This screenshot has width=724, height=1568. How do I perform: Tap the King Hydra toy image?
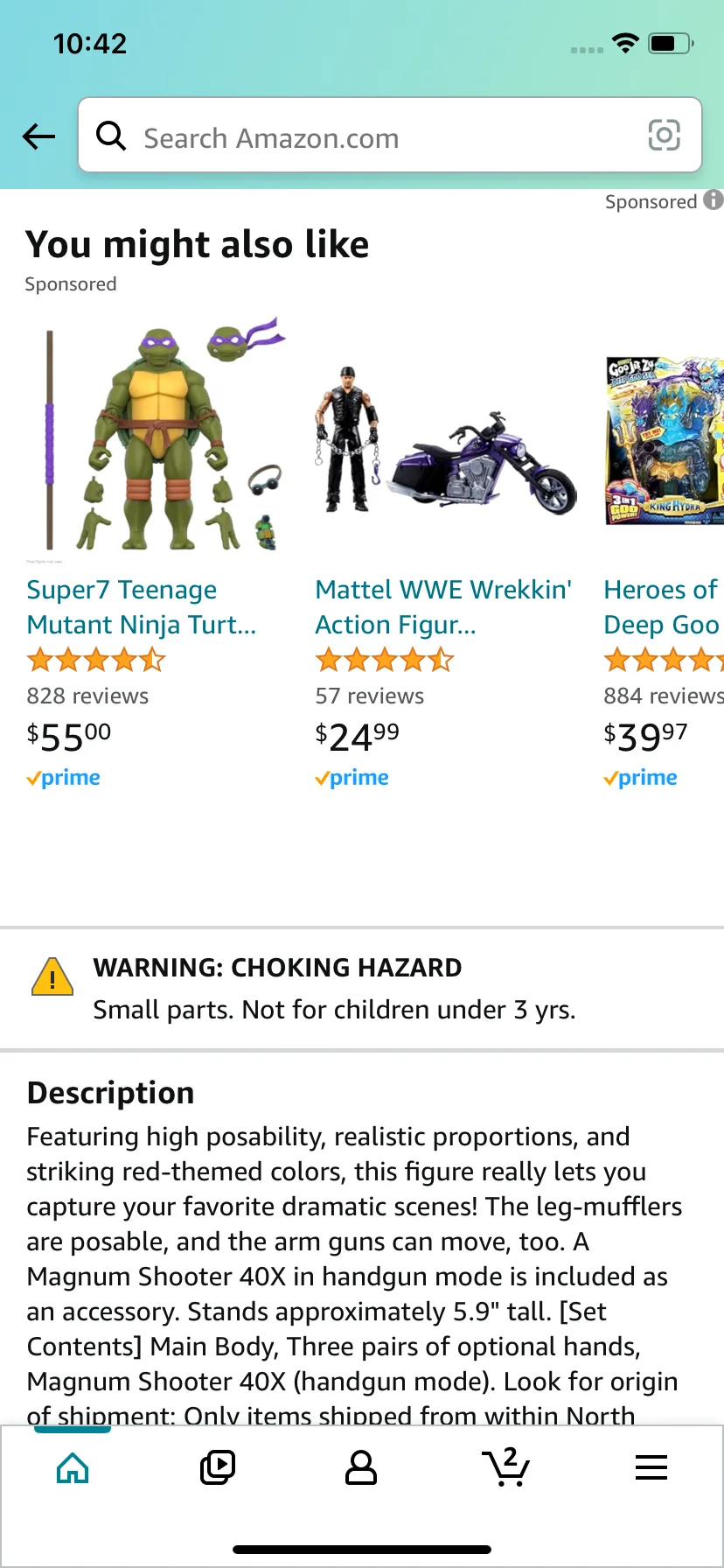[x=665, y=440]
